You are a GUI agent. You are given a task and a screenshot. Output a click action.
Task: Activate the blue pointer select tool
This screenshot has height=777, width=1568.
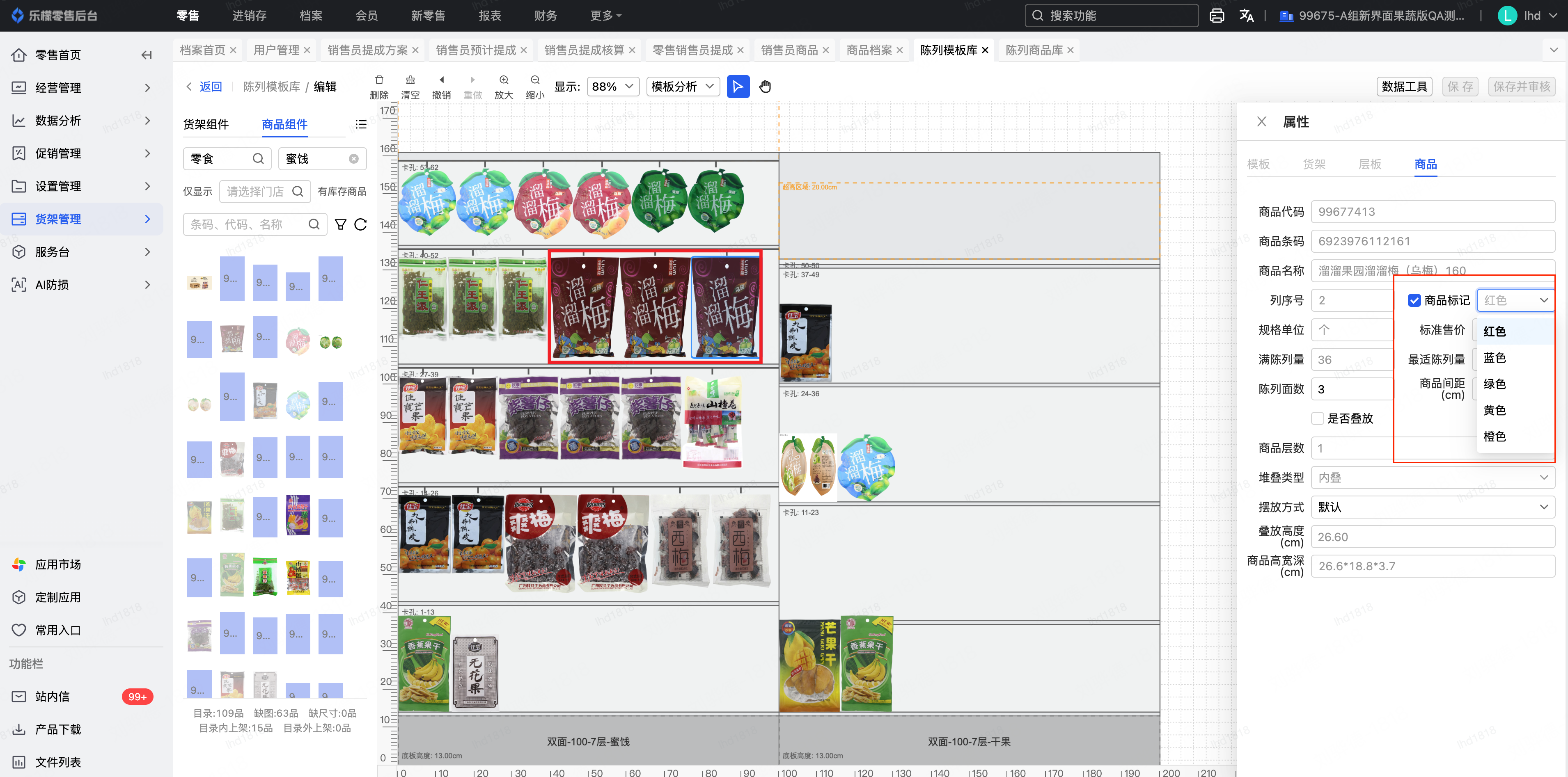pyautogui.click(x=738, y=87)
